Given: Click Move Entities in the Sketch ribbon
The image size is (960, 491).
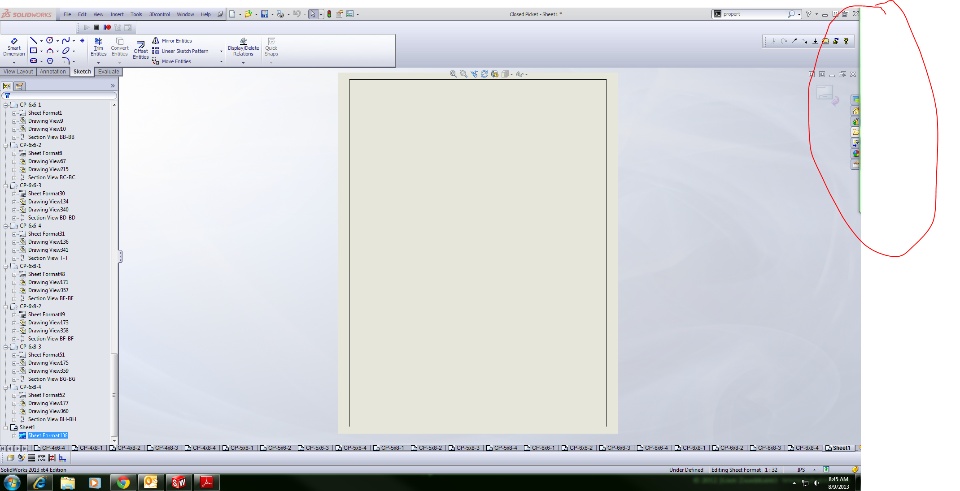Looking at the screenshot, I should tap(172, 61).
